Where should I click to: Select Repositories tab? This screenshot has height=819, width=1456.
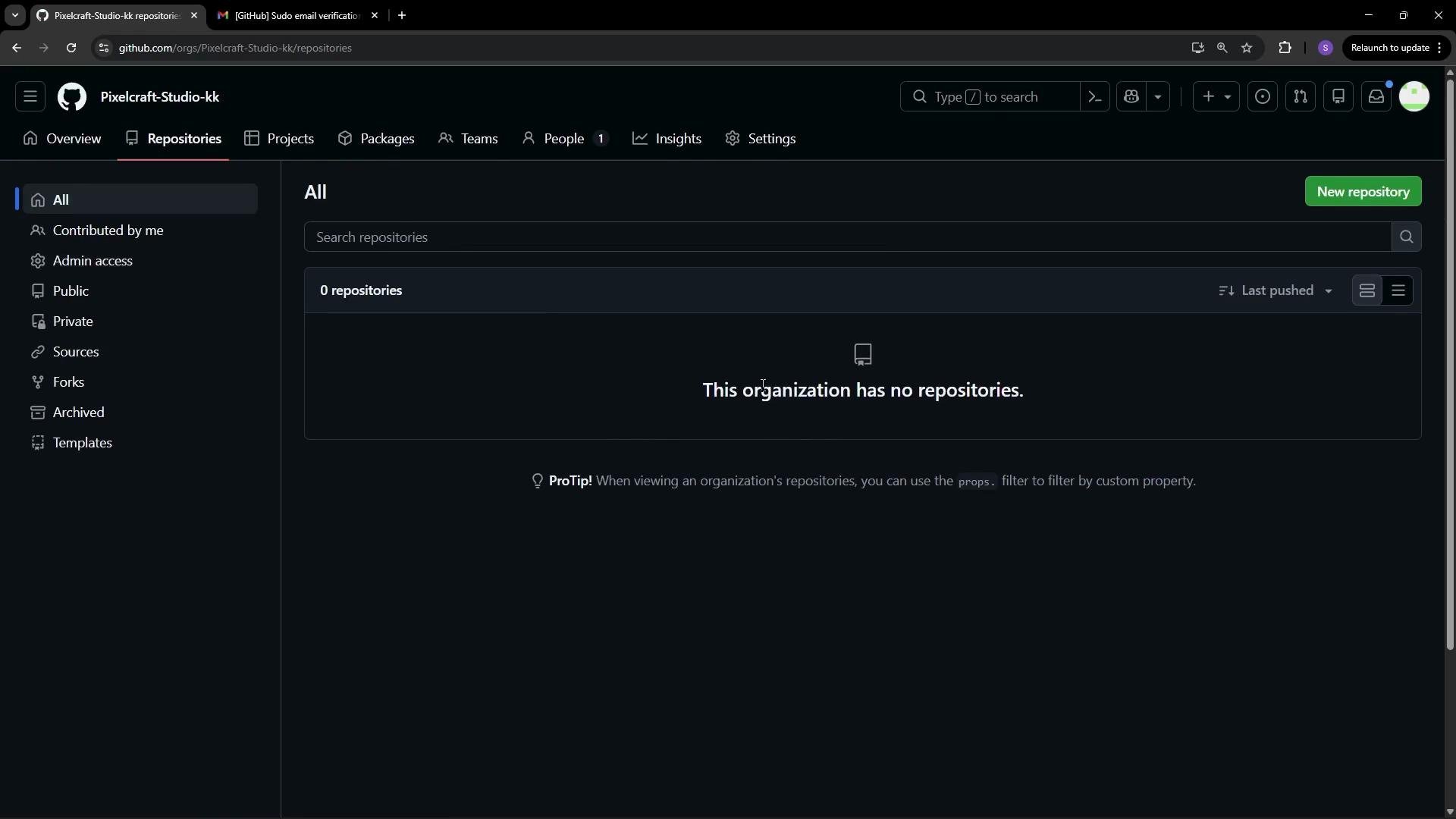coord(174,139)
